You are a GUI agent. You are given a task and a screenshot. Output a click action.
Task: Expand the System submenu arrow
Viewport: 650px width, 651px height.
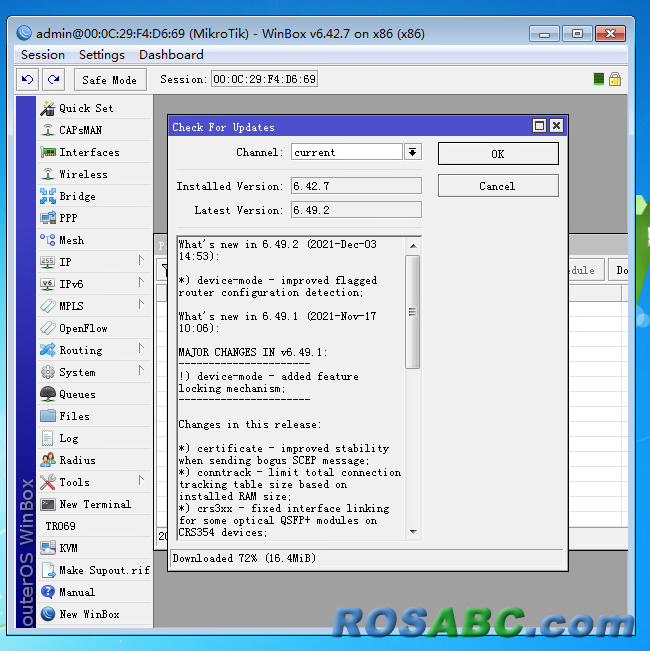click(141, 370)
